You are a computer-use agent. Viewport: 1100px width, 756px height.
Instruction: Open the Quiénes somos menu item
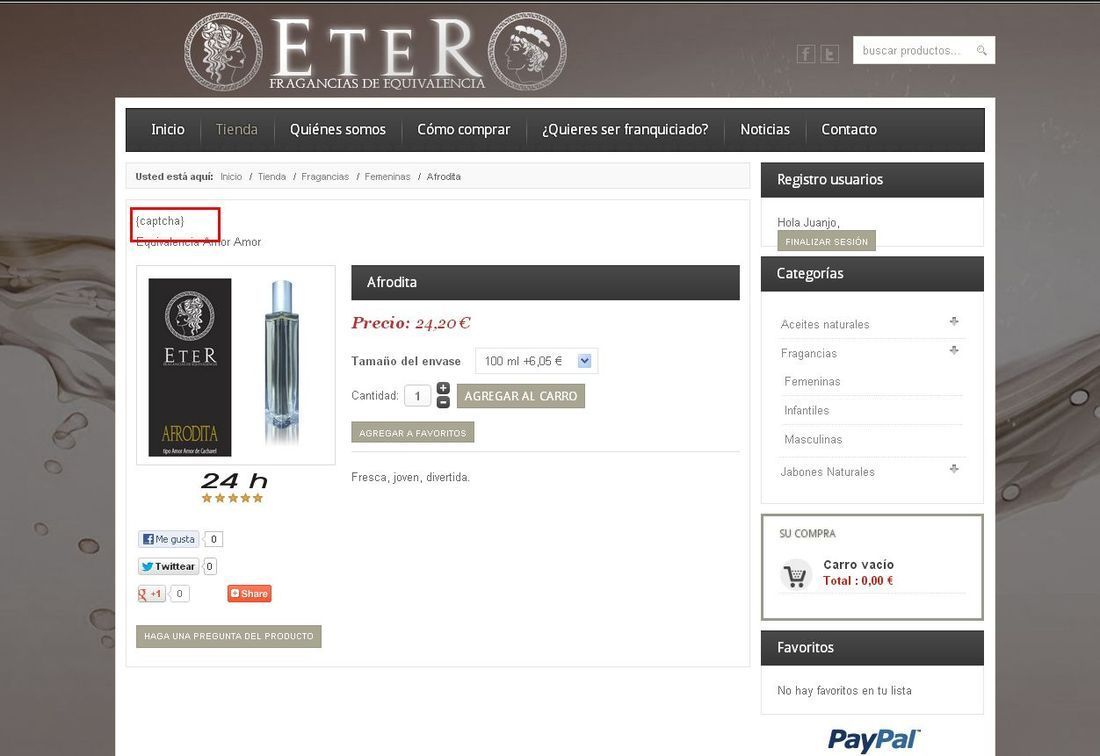(337, 130)
